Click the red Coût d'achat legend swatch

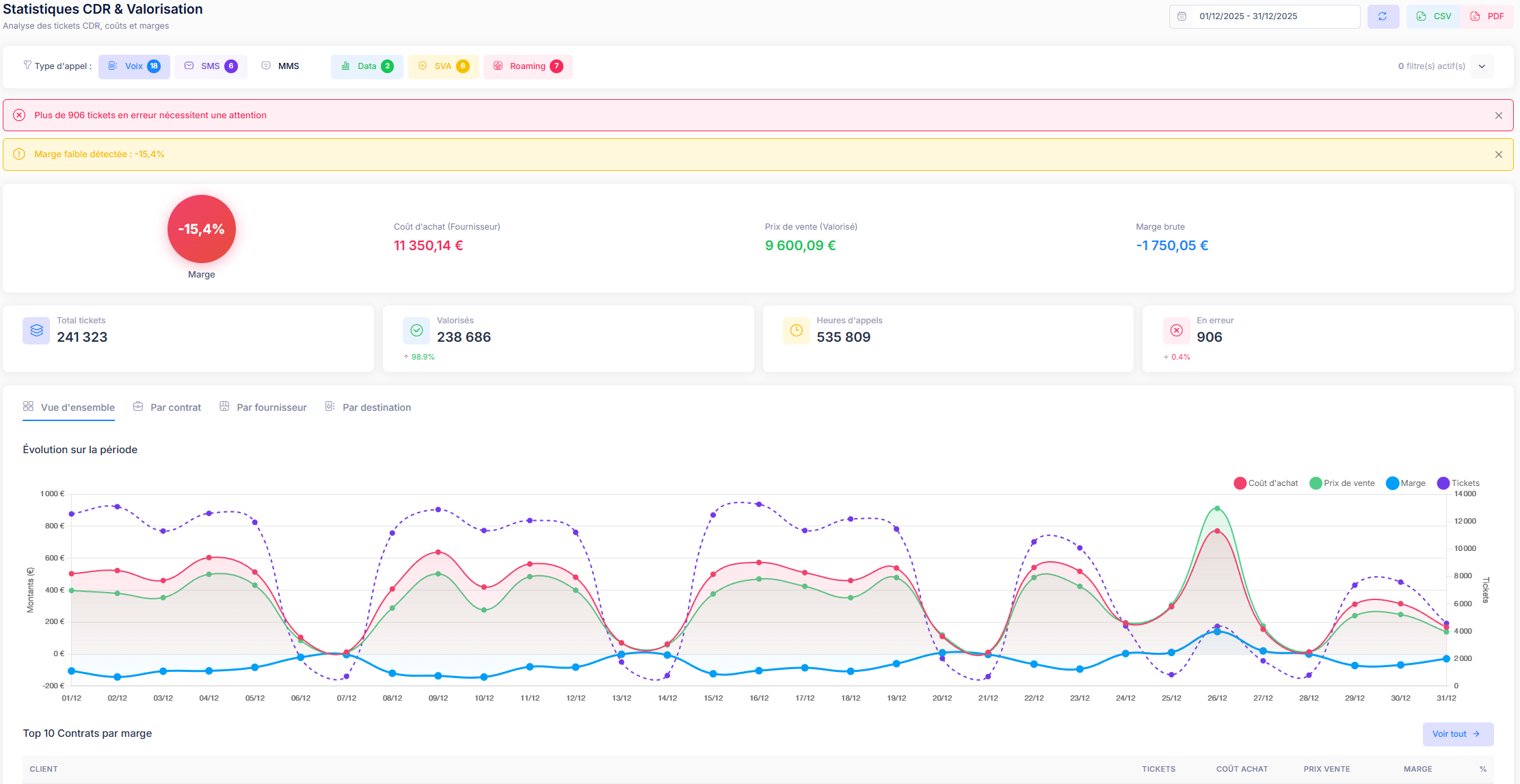(x=1239, y=483)
